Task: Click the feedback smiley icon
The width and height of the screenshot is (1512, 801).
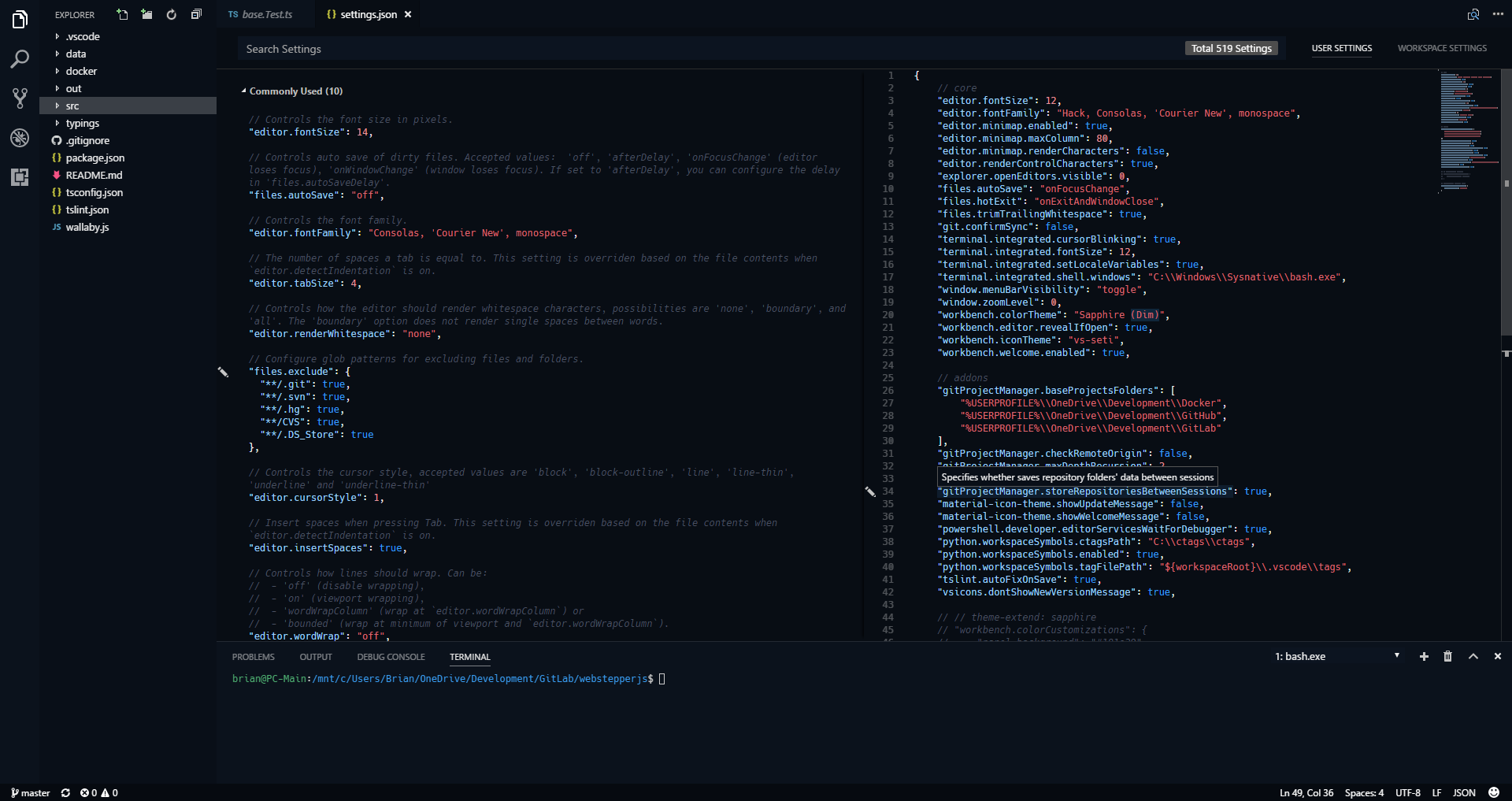Action: tap(1494, 793)
